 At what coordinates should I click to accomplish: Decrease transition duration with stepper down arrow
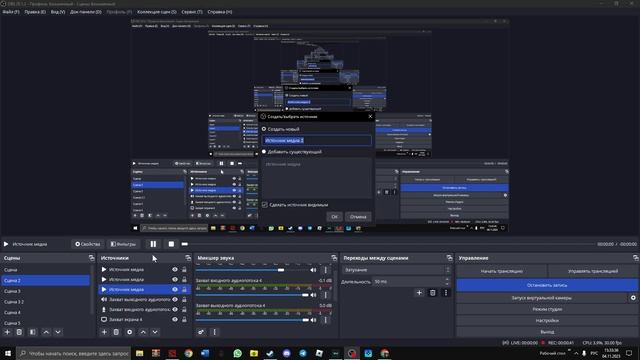click(447, 284)
